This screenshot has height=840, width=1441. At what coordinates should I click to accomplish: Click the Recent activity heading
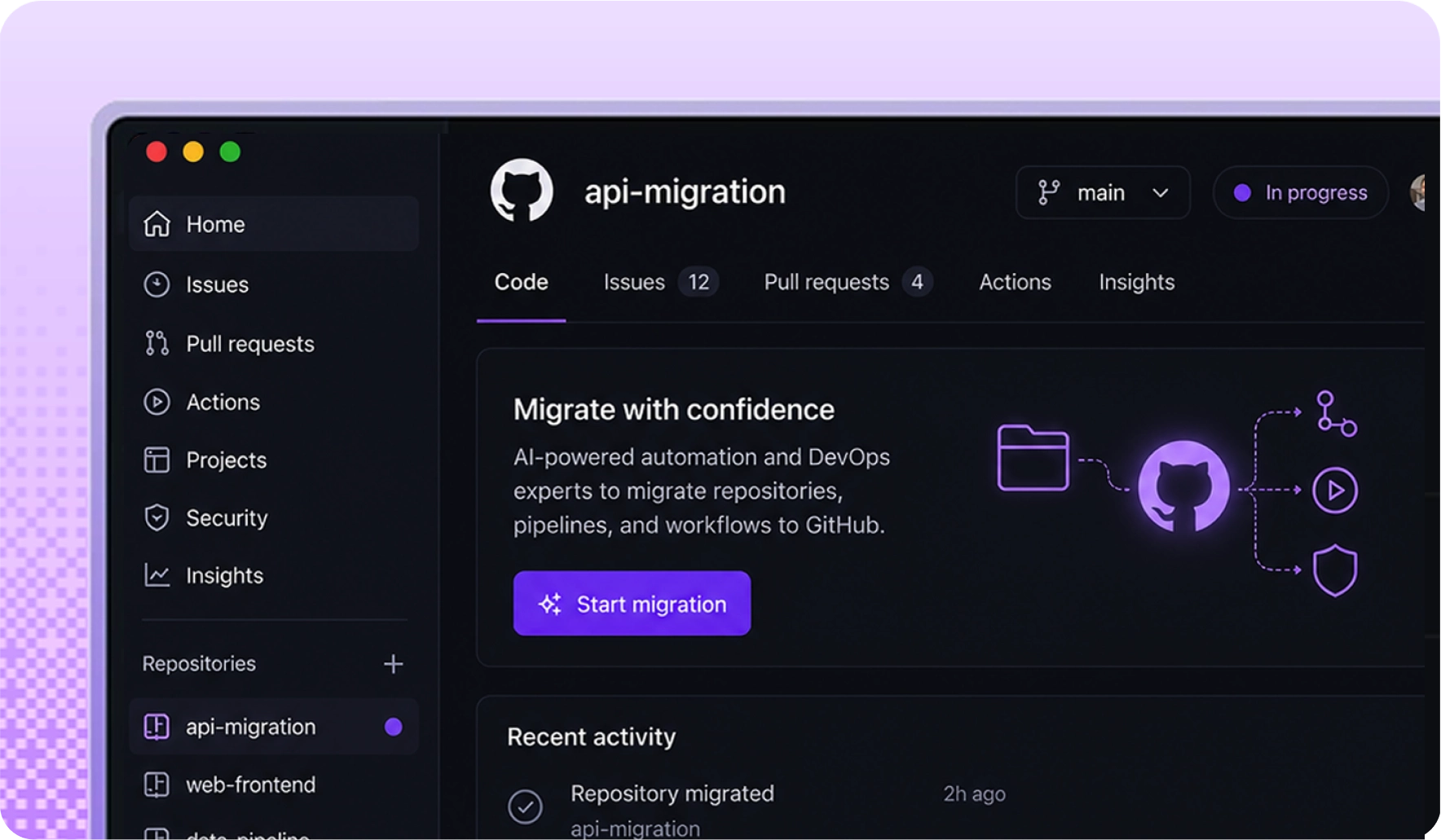592,737
